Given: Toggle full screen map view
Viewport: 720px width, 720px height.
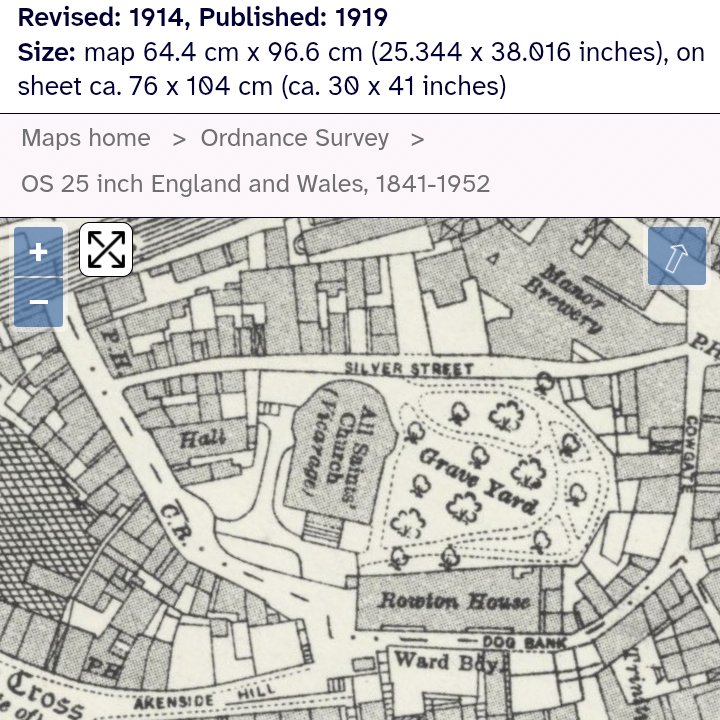Looking at the screenshot, I should (x=106, y=250).
